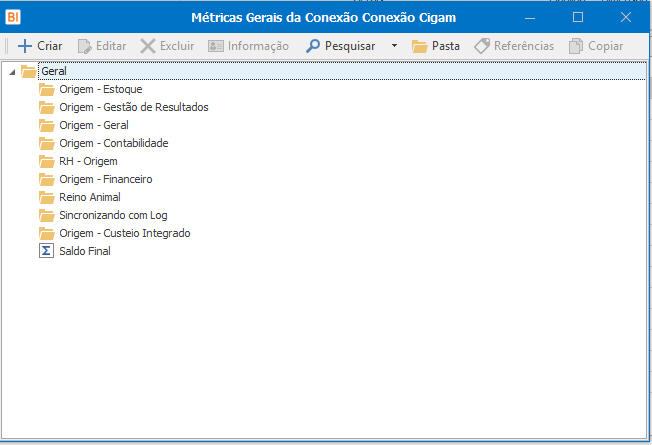The width and height of the screenshot is (652, 445).
Task: Click folder icon beside Origem - Estoque
Action: 47,89
